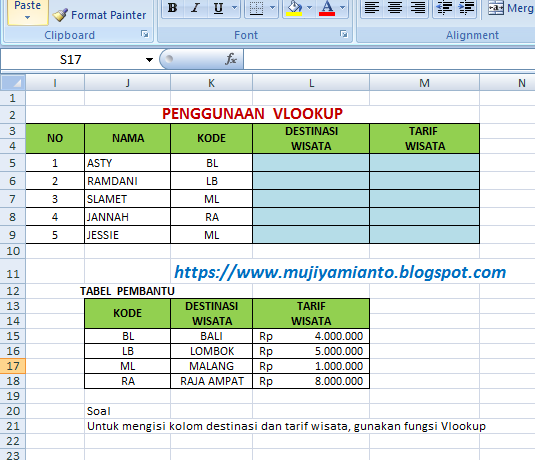The width and height of the screenshot is (535, 460).
Task: Click the Paste button
Action: tap(28, 6)
